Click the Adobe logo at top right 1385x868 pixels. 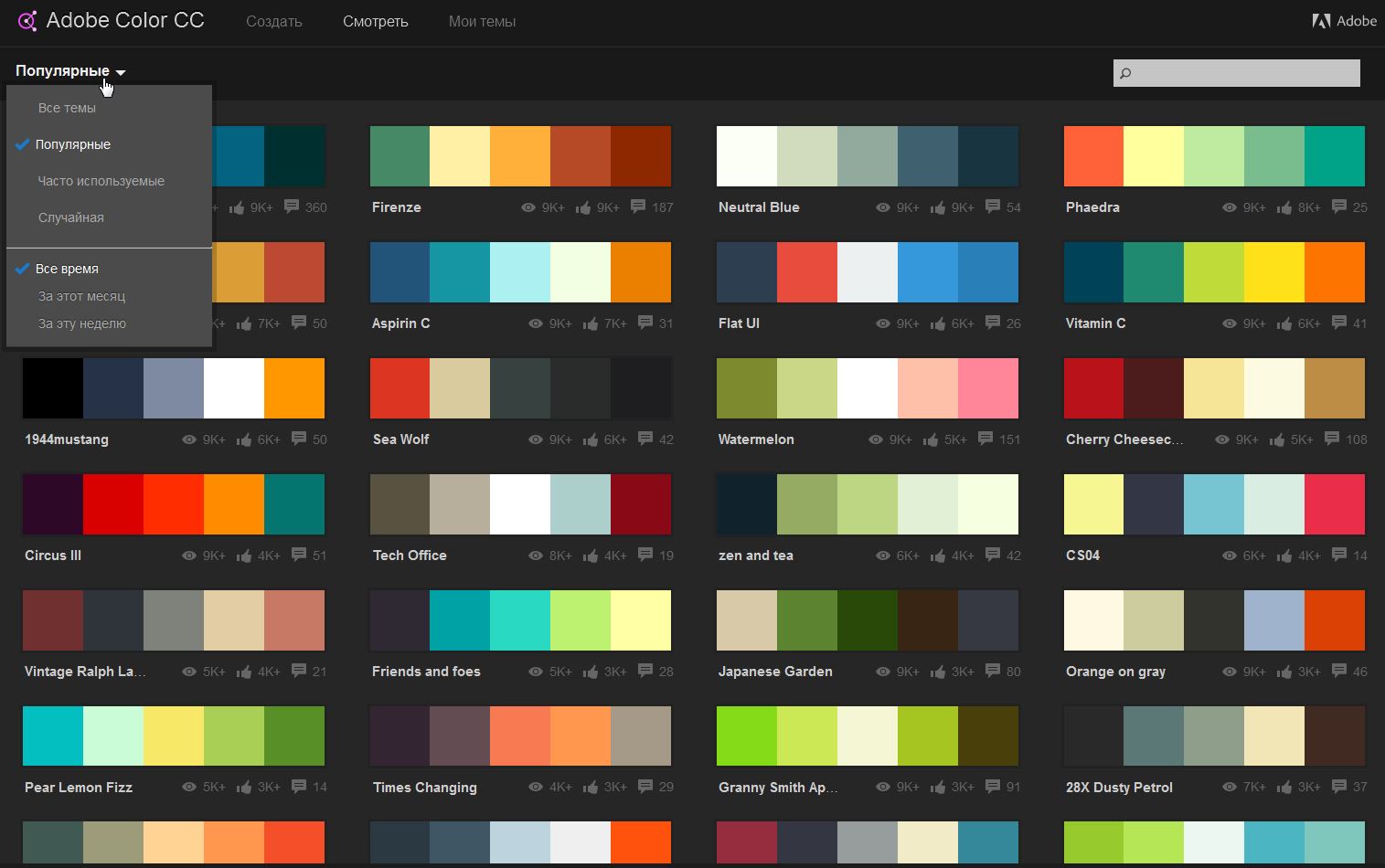pyautogui.click(x=1344, y=21)
